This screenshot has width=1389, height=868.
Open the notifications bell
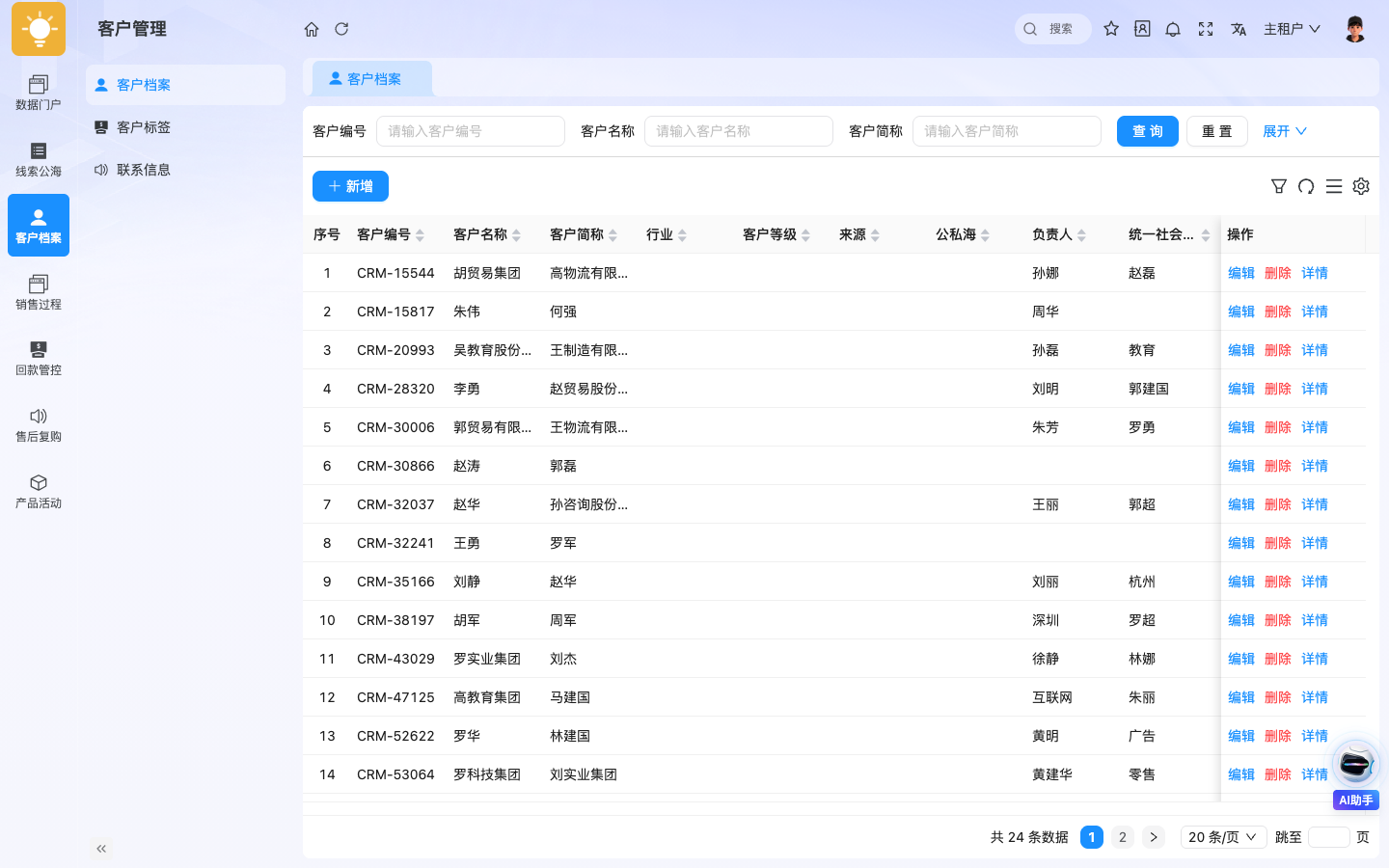tap(1173, 29)
